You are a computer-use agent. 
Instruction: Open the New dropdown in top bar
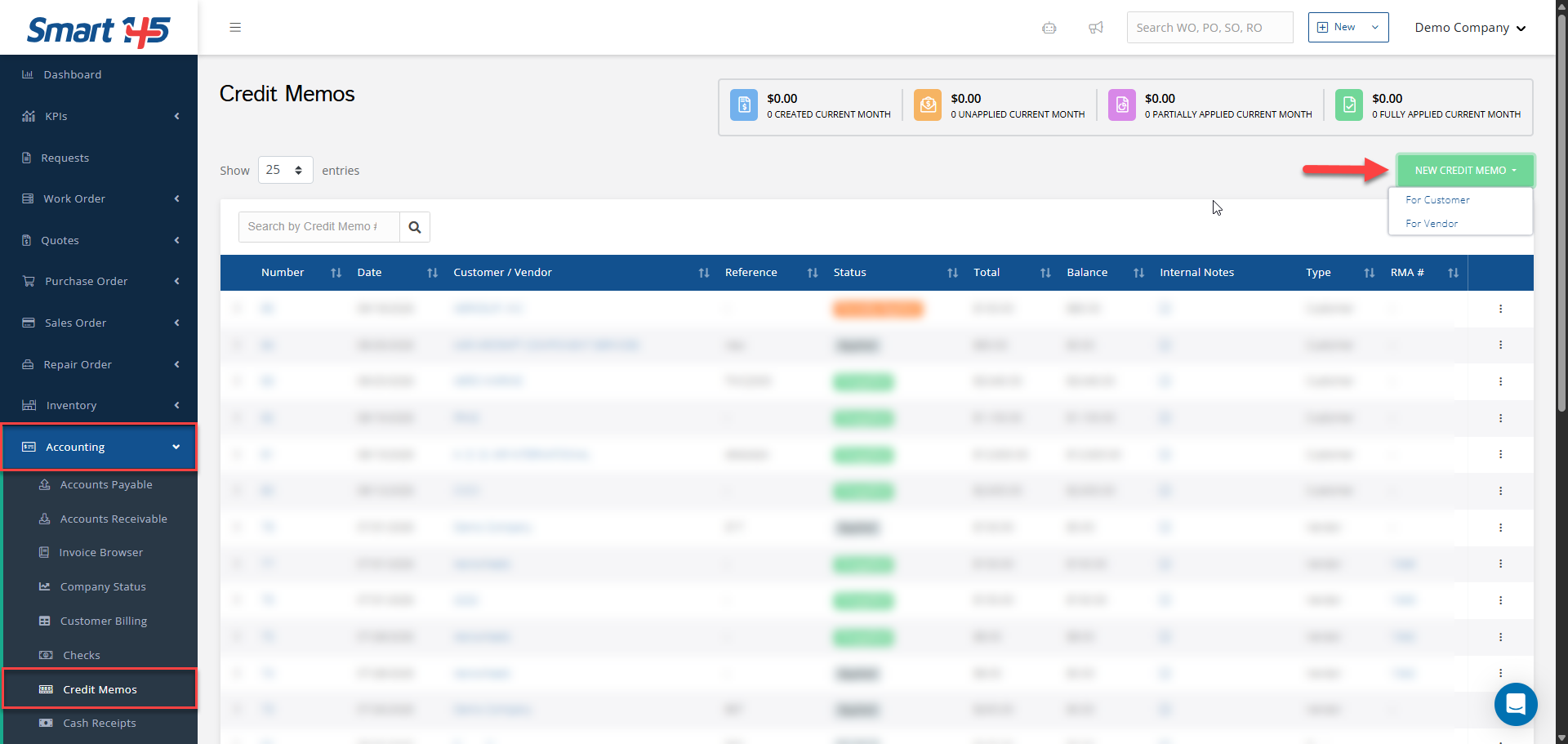click(1347, 28)
